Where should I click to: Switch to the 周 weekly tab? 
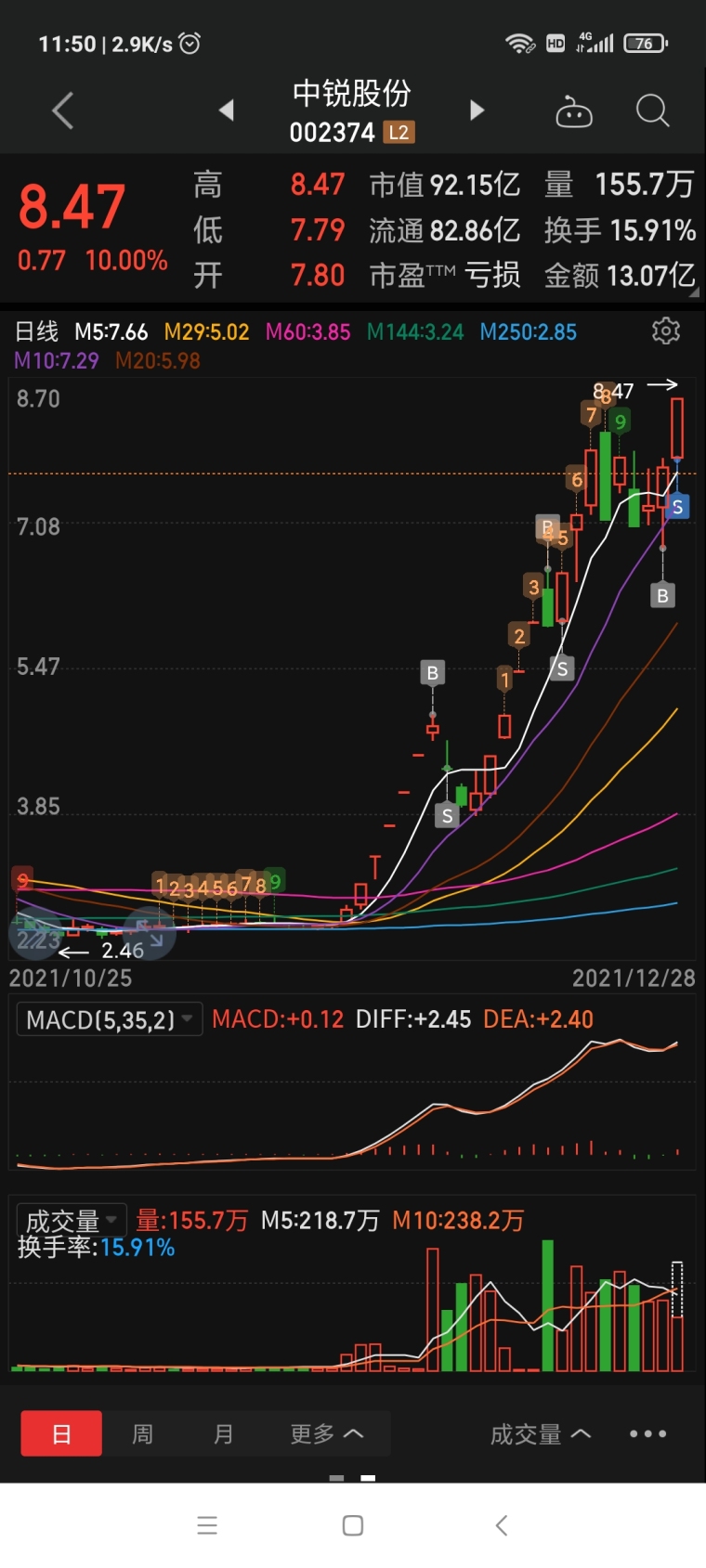(x=142, y=1433)
